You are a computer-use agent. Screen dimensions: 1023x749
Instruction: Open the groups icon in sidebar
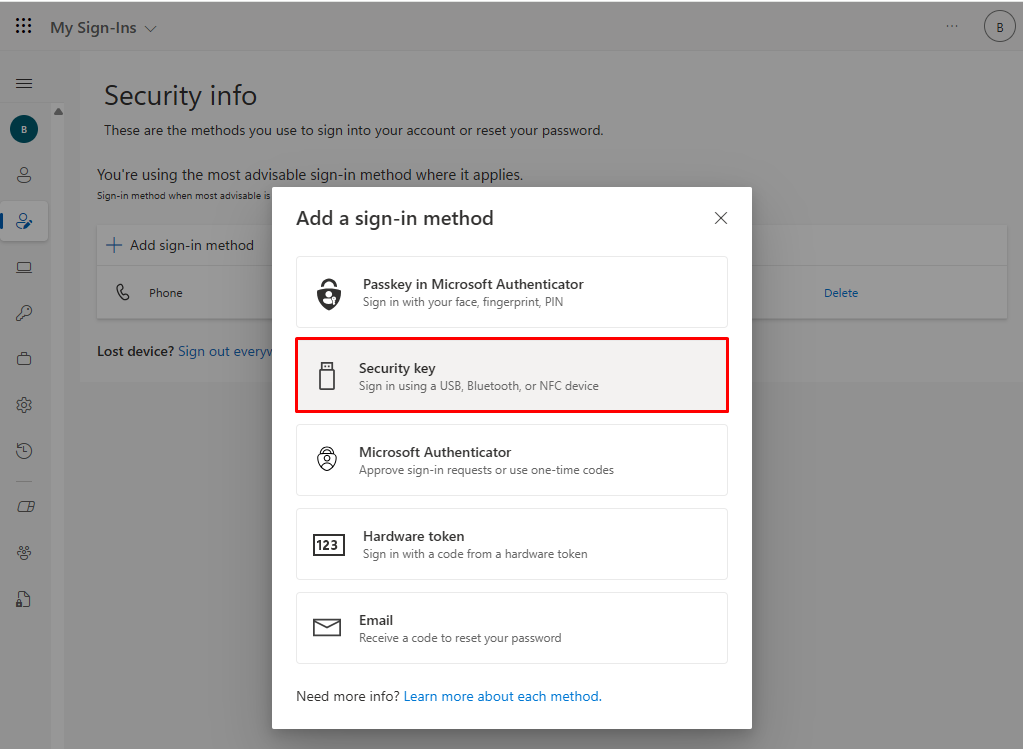click(x=24, y=552)
